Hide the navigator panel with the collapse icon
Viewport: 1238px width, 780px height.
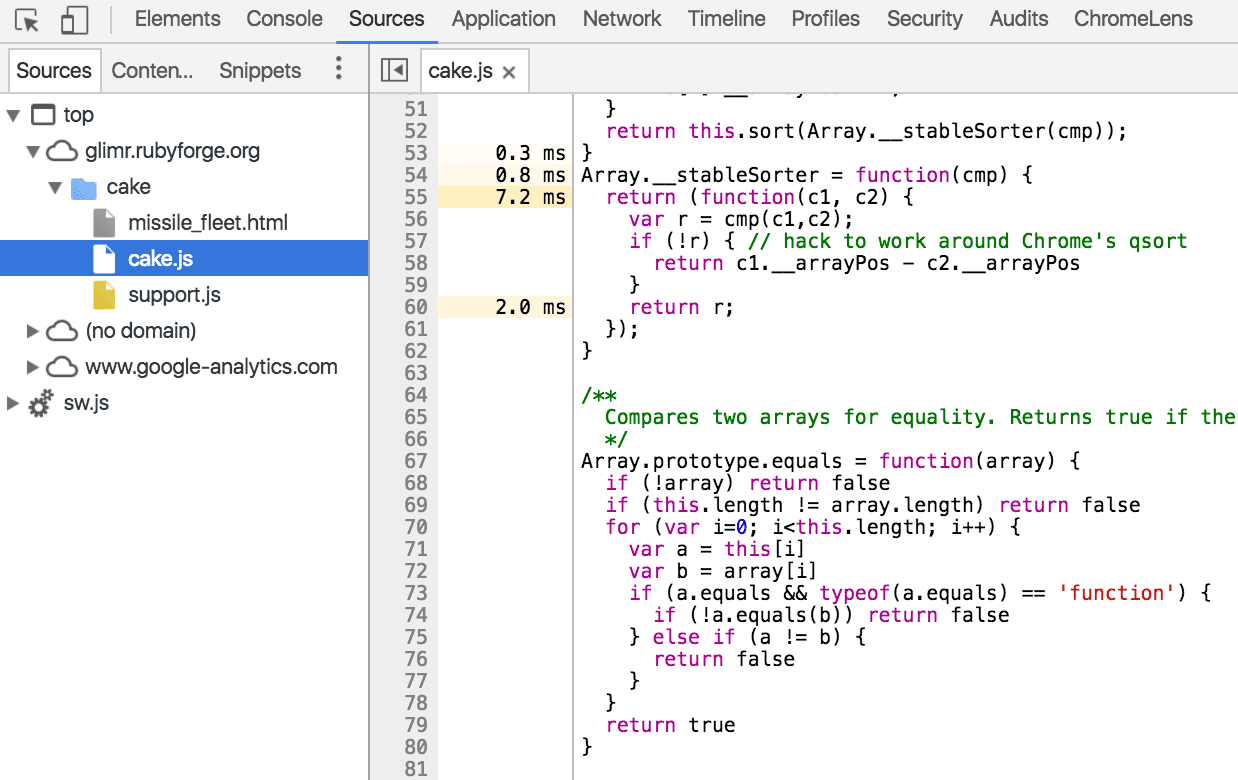(x=394, y=70)
